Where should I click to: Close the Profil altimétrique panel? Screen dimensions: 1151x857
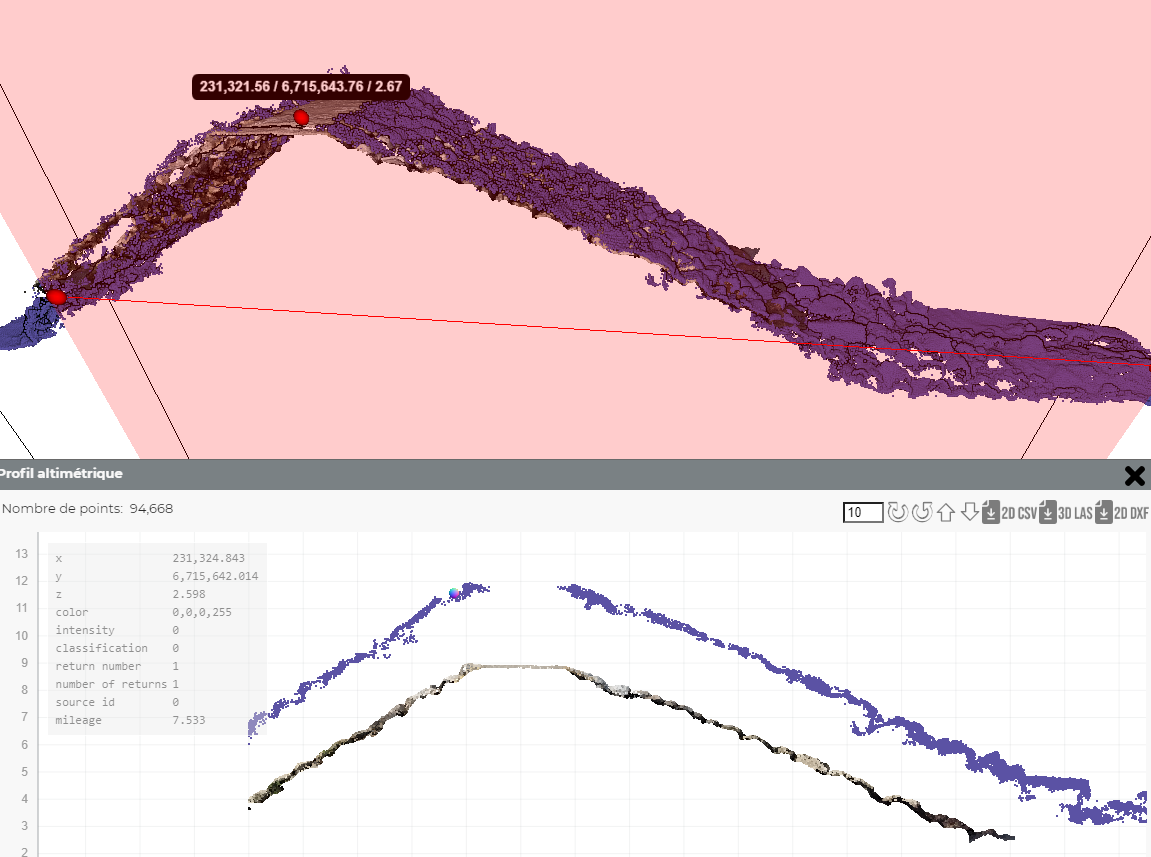pos(1135,476)
